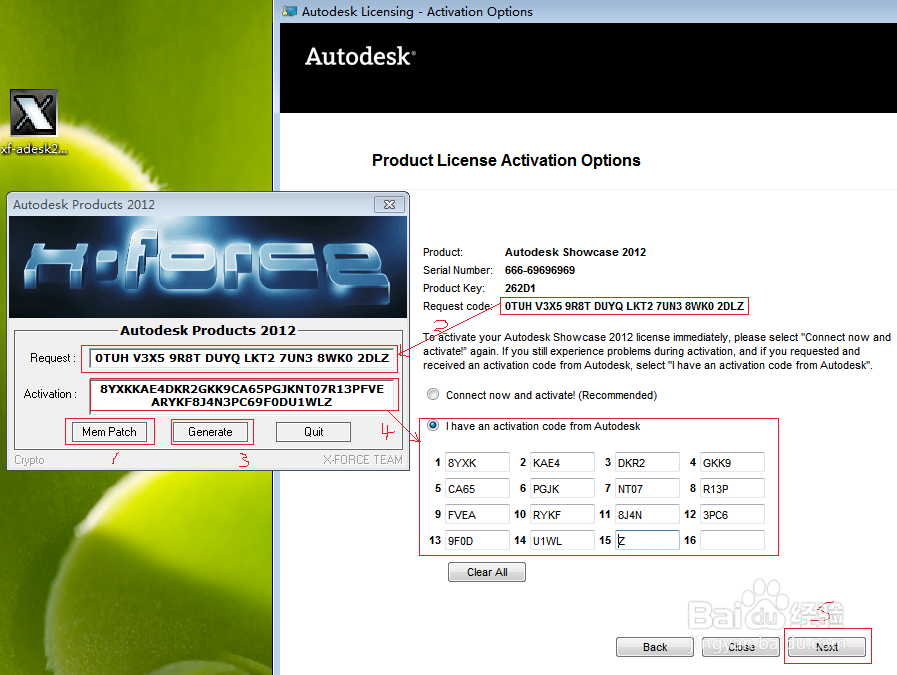The width and height of the screenshot is (897, 675).
Task: Click the product key 262D1
Action: (520, 288)
